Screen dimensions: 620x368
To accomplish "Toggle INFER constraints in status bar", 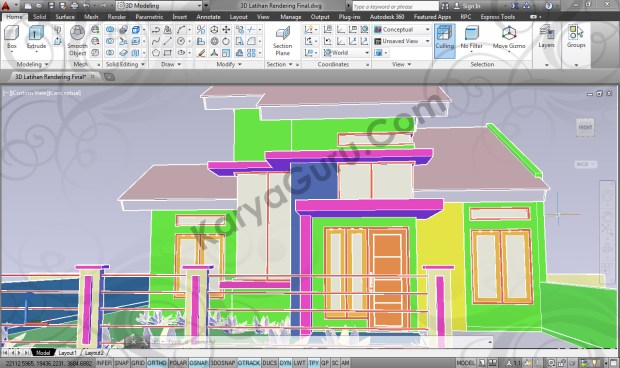I will (x=104, y=363).
